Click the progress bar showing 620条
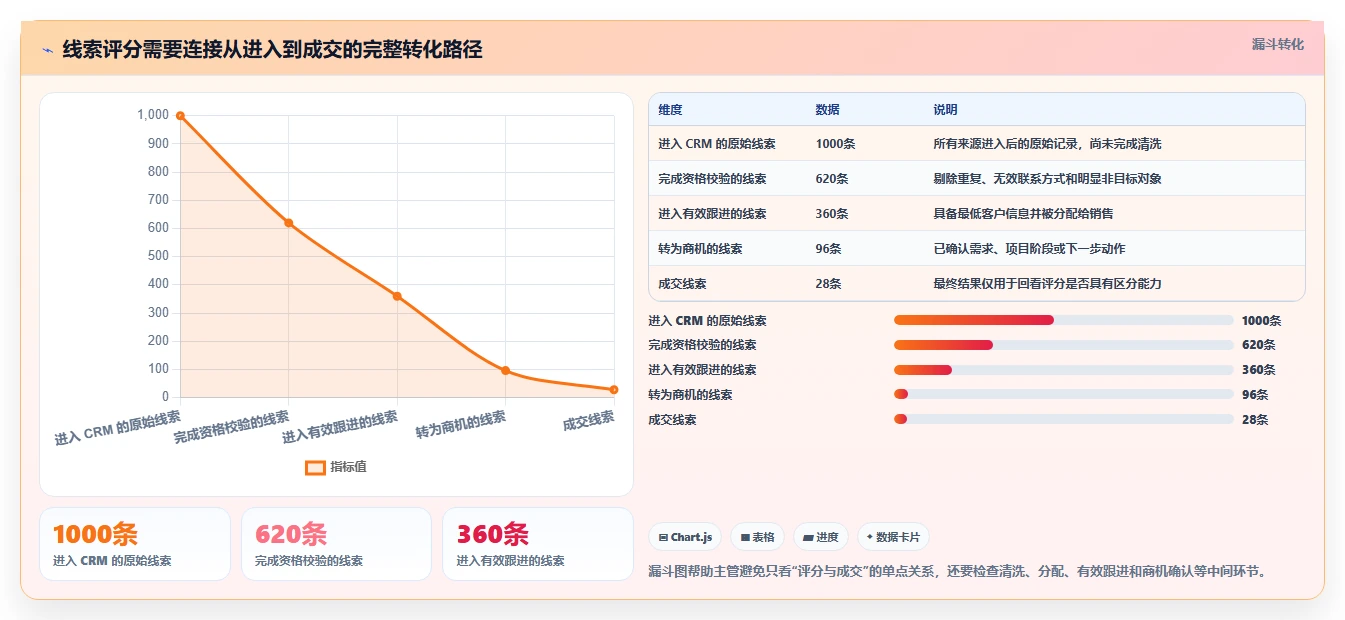1345x620 pixels. pos(1063,345)
